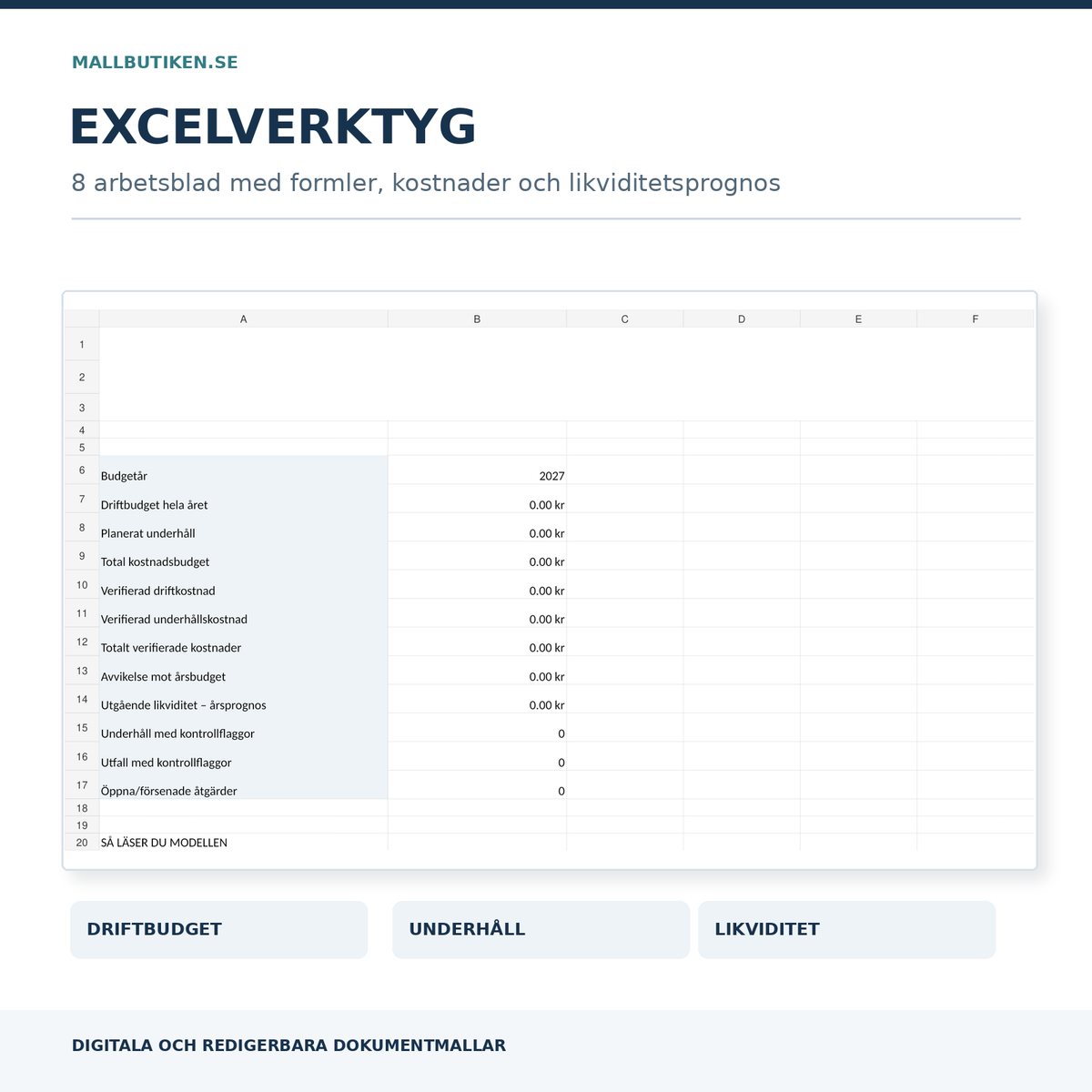Click the 2027 value cell

point(477,470)
